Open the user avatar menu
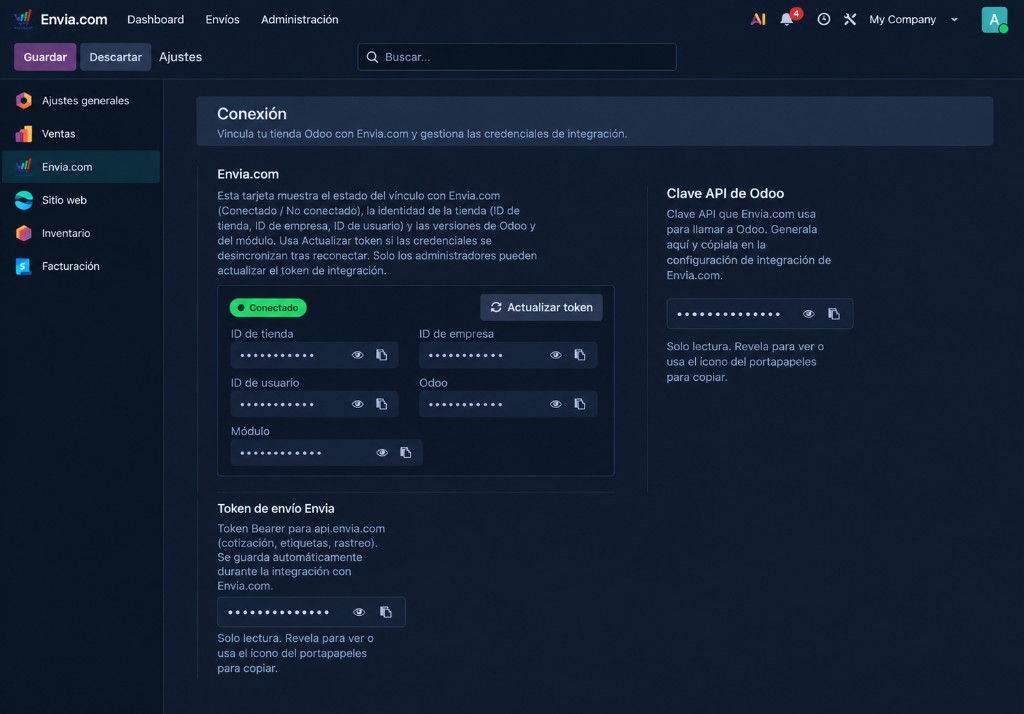The height and width of the screenshot is (714, 1024). (994, 20)
